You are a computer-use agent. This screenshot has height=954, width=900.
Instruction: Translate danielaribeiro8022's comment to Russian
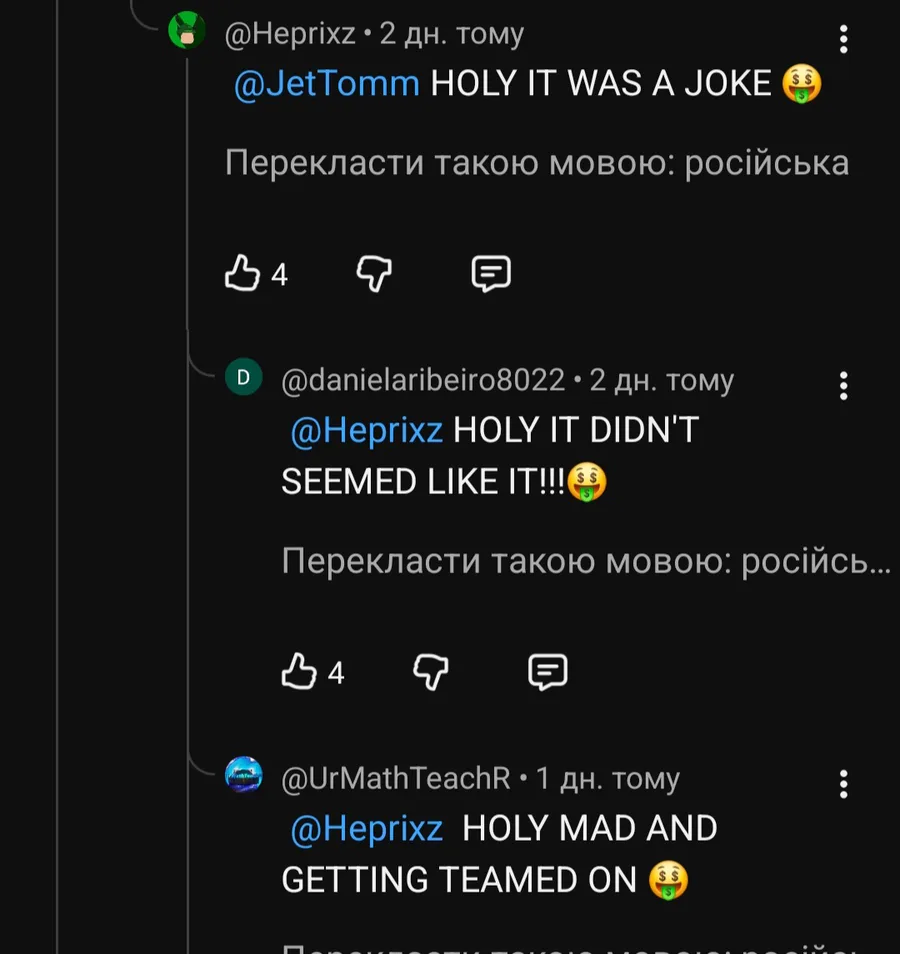[x=585, y=561]
